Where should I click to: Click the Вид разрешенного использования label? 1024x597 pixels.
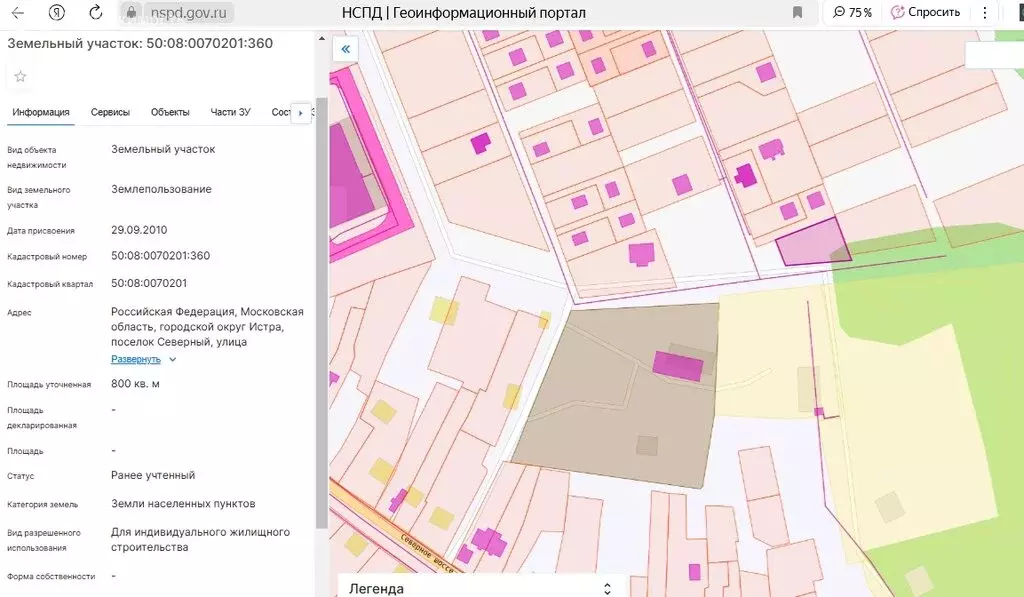pyautogui.click(x=44, y=540)
